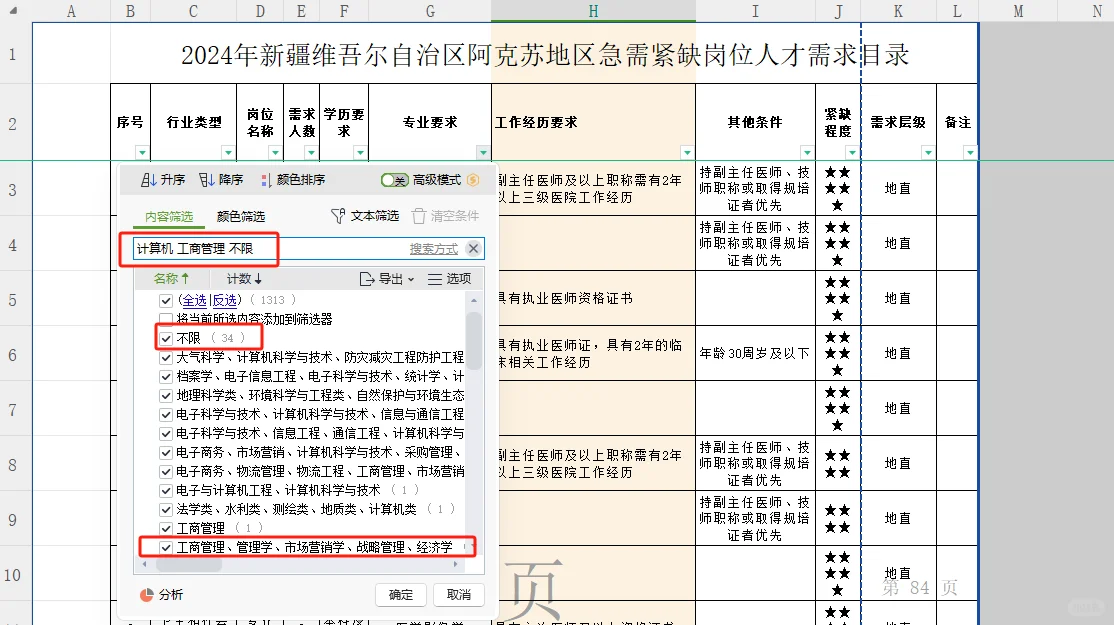Select column H header
This screenshot has height=625, width=1114.
point(593,11)
